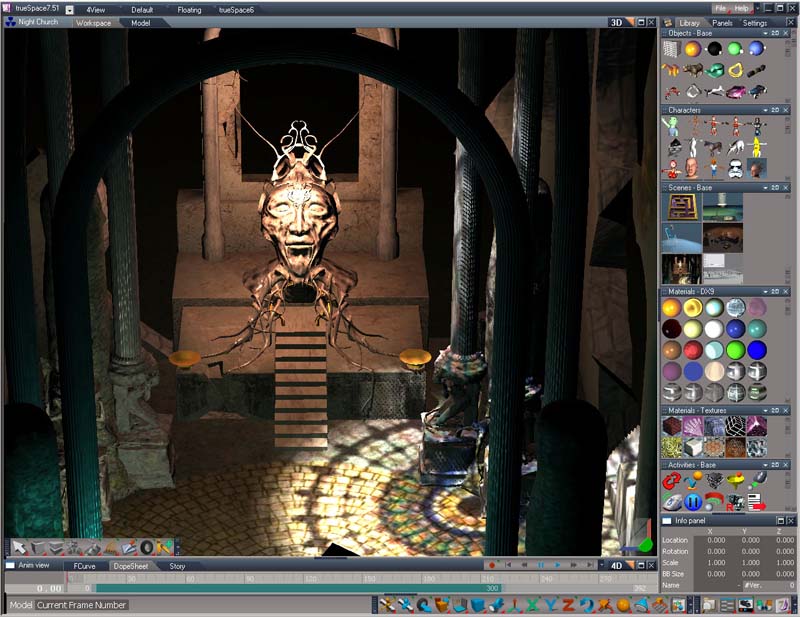This screenshot has height=617, width=800.
Task: Open the Activities - Base dropdown arrow
Action: (765, 465)
